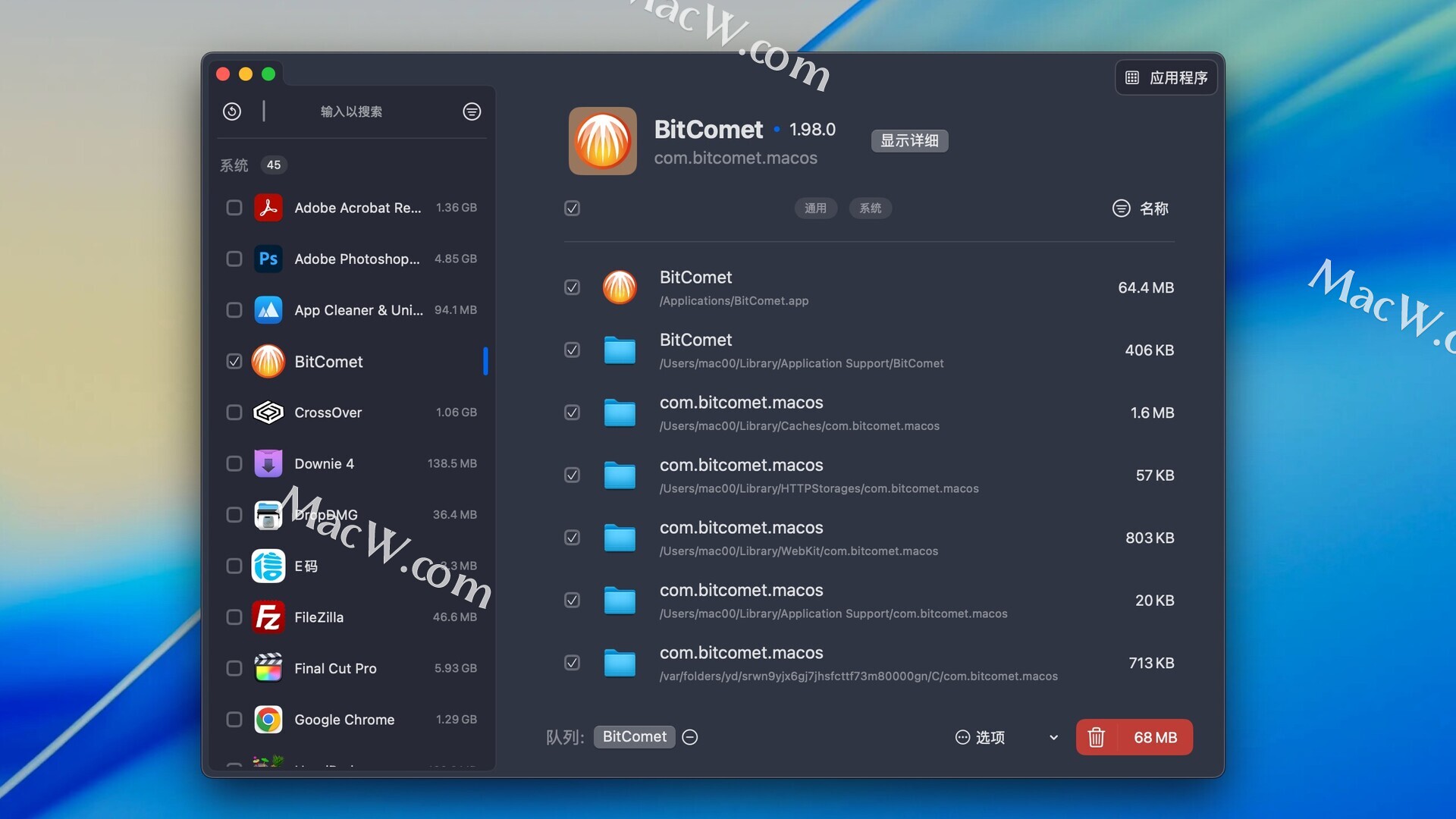Check the Google Chrome checkbox
1456x819 pixels.
click(234, 720)
